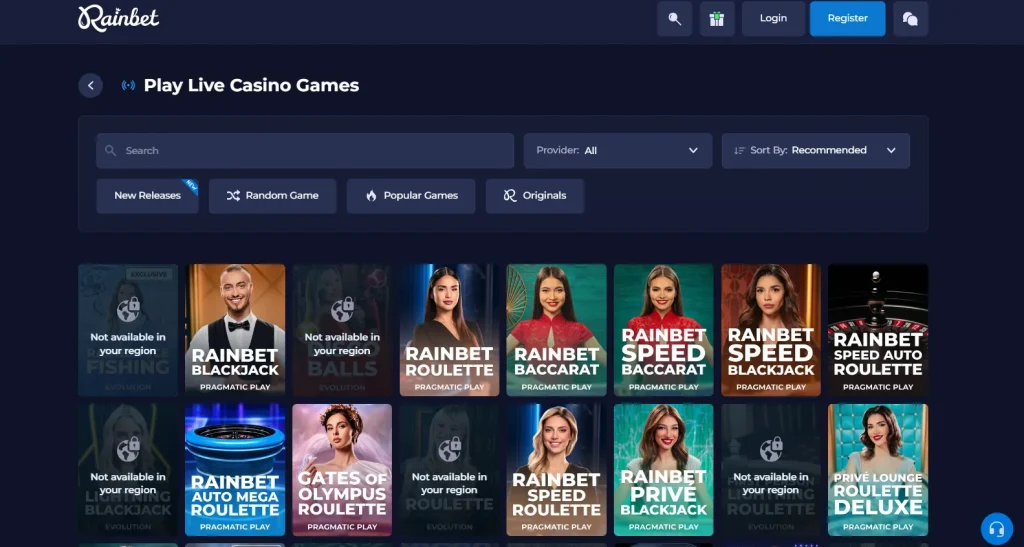Viewport: 1024px width, 547px height.
Task: Expand the Sort By dropdown chevron
Action: pyautogui.click(x=891, y=151)
